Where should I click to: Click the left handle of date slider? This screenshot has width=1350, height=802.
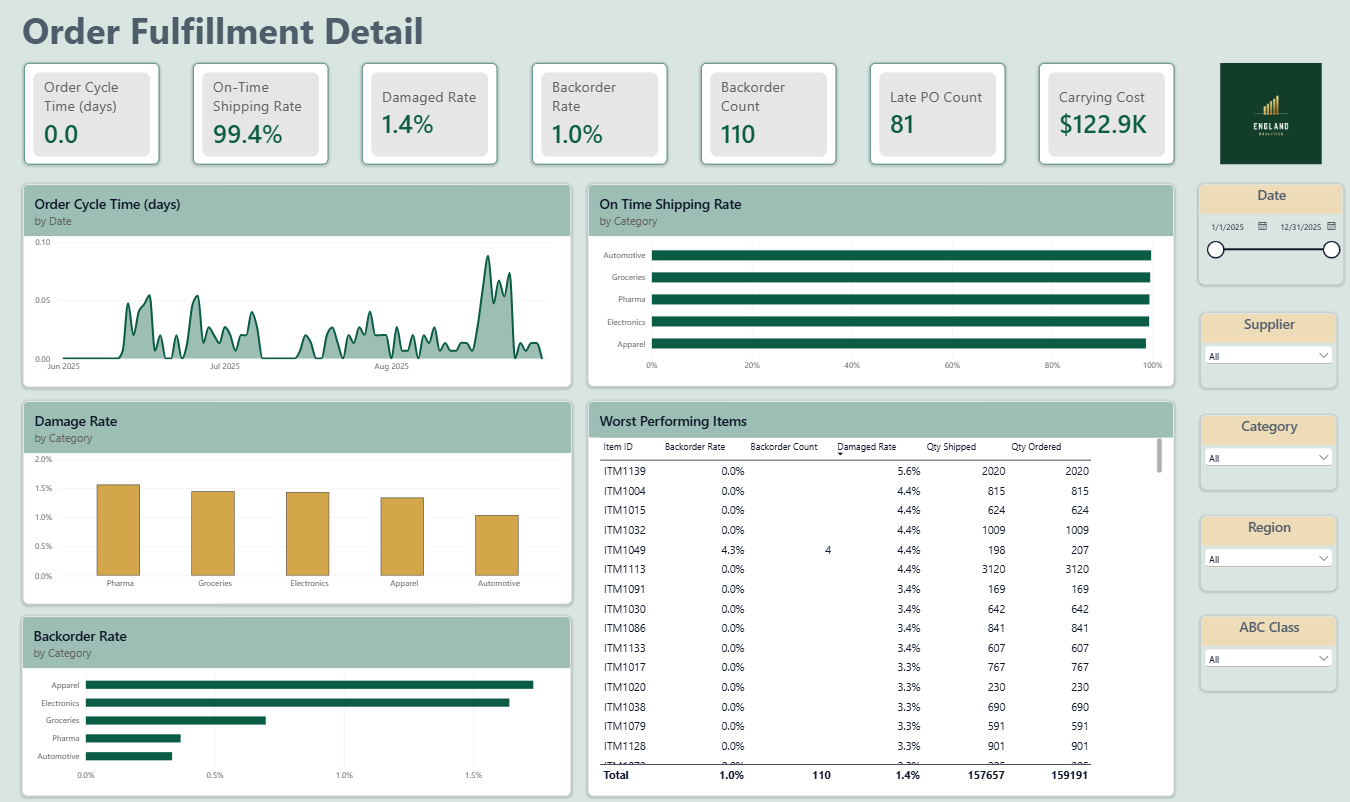coord(1216,250)
